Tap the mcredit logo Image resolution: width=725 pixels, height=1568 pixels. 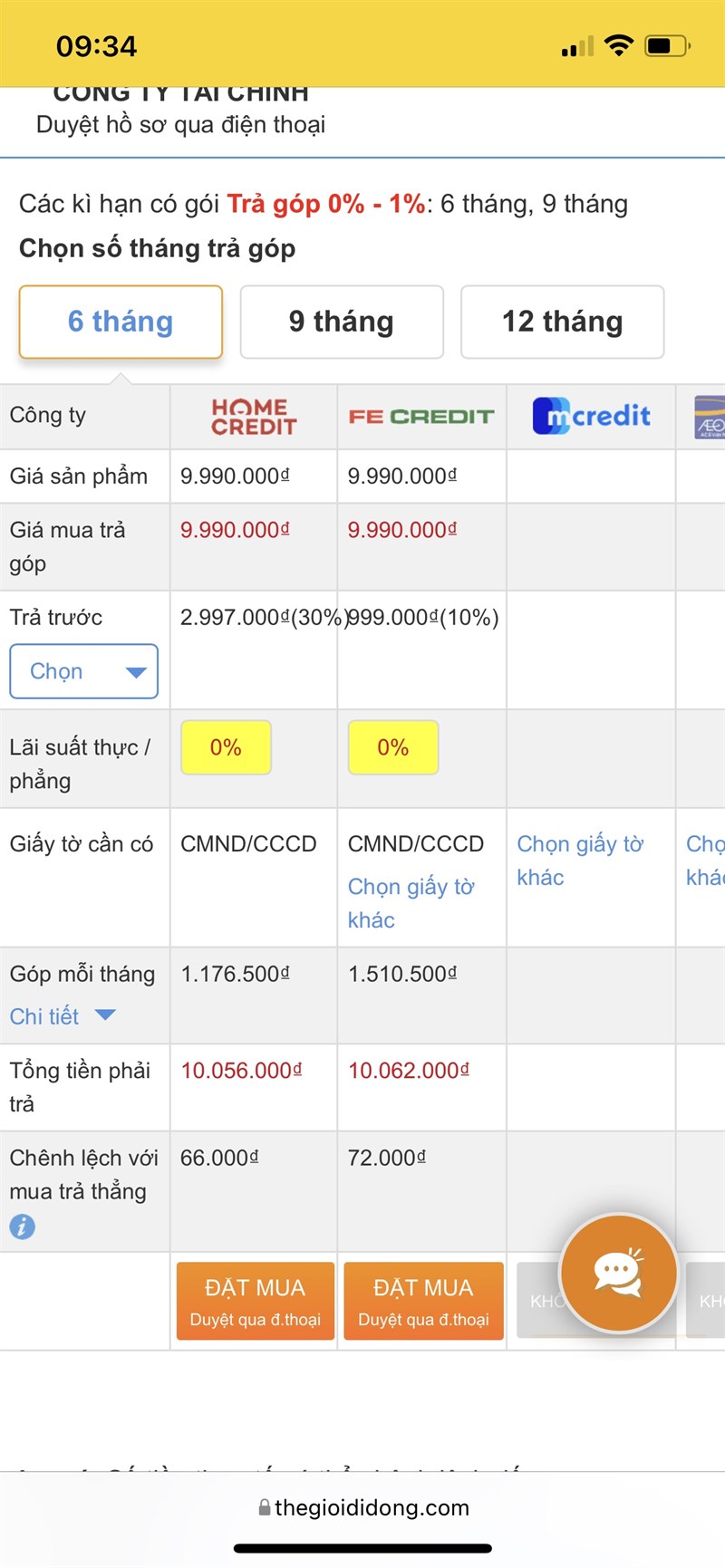coord(591,416)
